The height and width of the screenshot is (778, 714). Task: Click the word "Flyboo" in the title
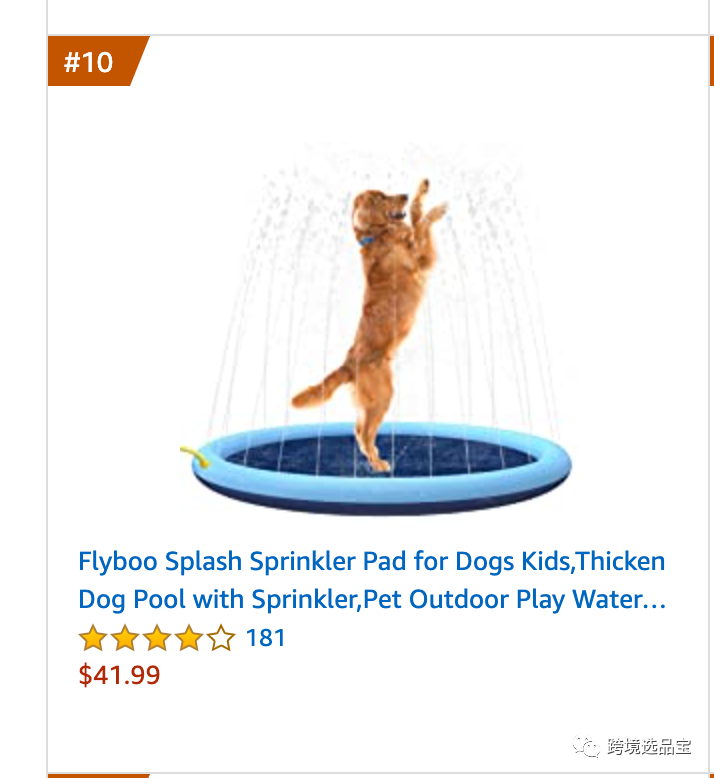[120, 561]
